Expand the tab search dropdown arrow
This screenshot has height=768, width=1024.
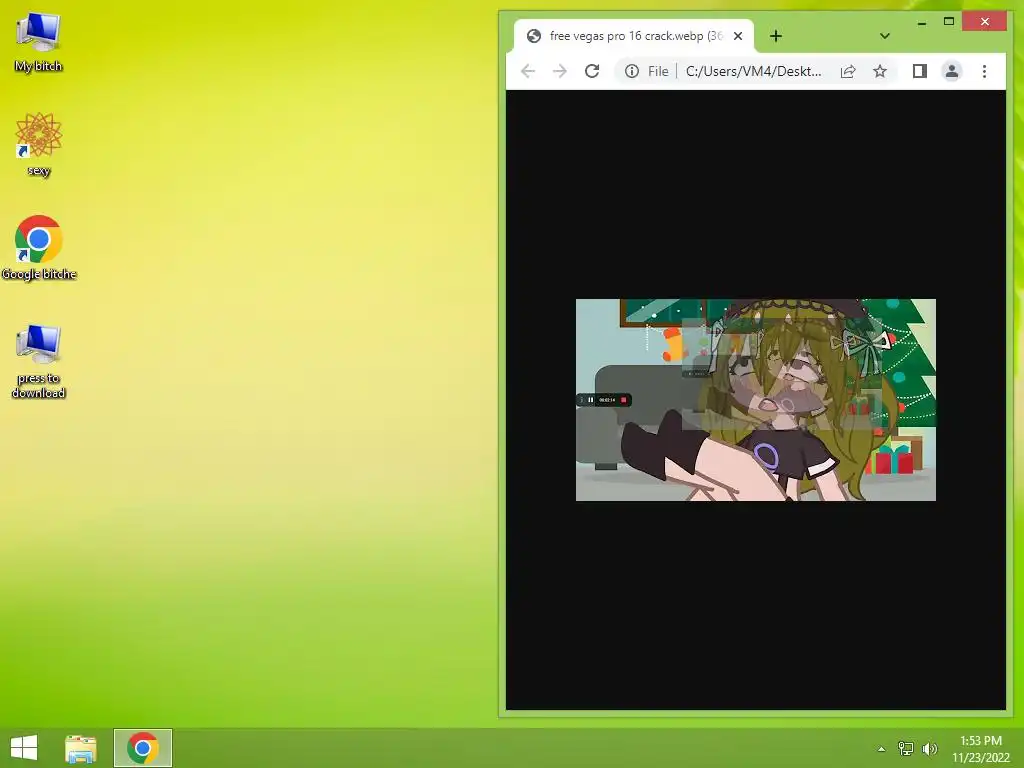[885, 36]
